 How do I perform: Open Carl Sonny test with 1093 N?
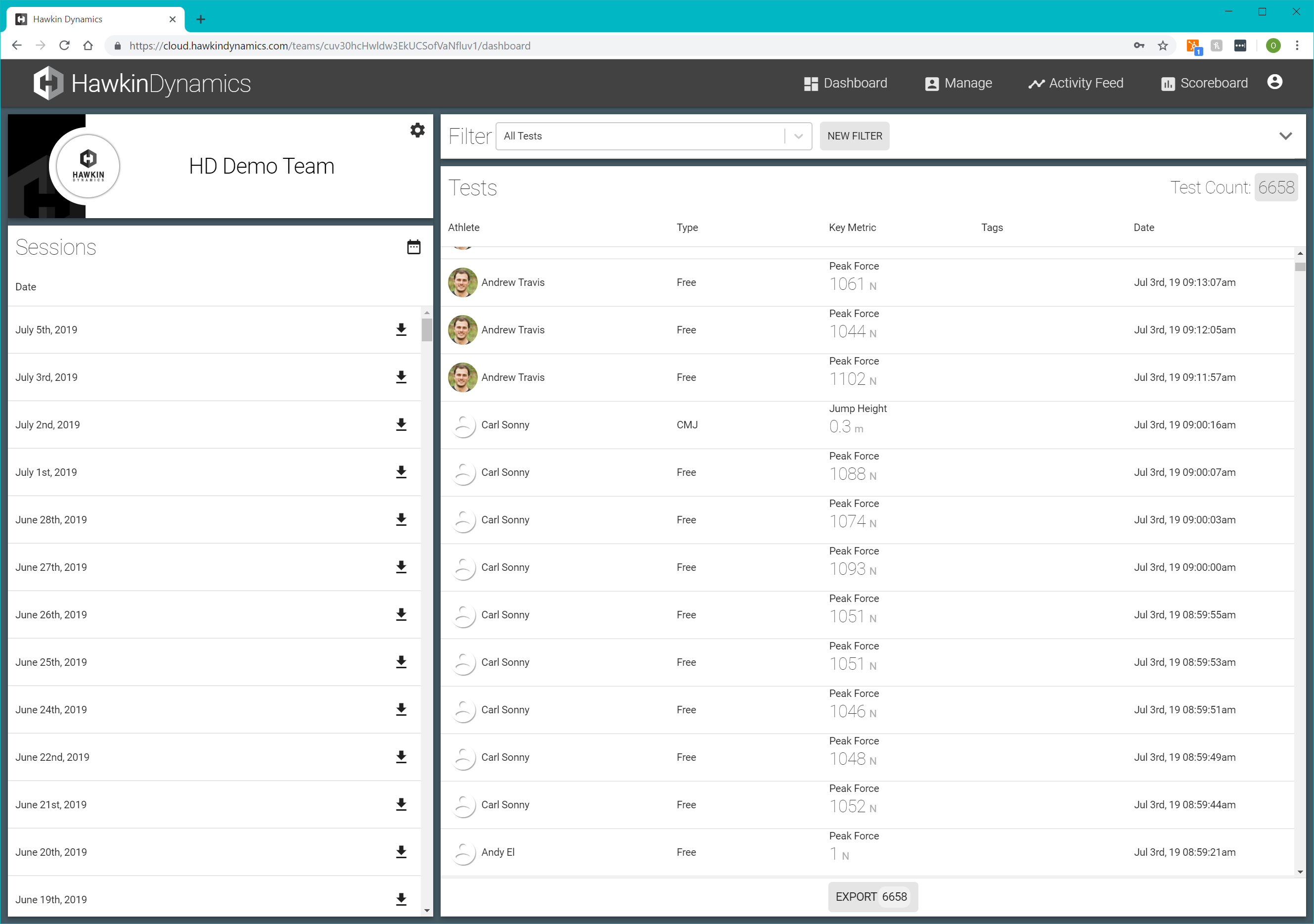click(867, 567)
